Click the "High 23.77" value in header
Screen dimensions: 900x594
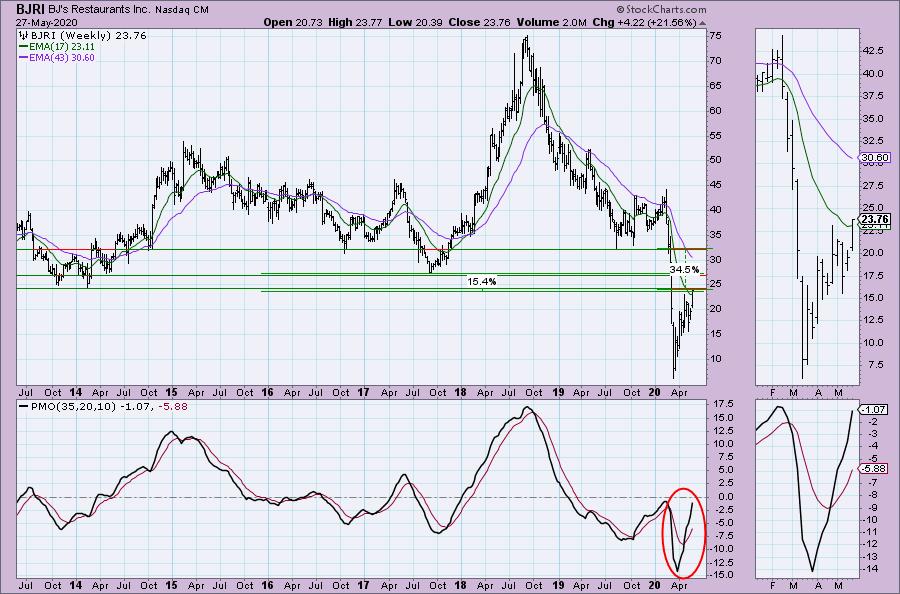355,22
